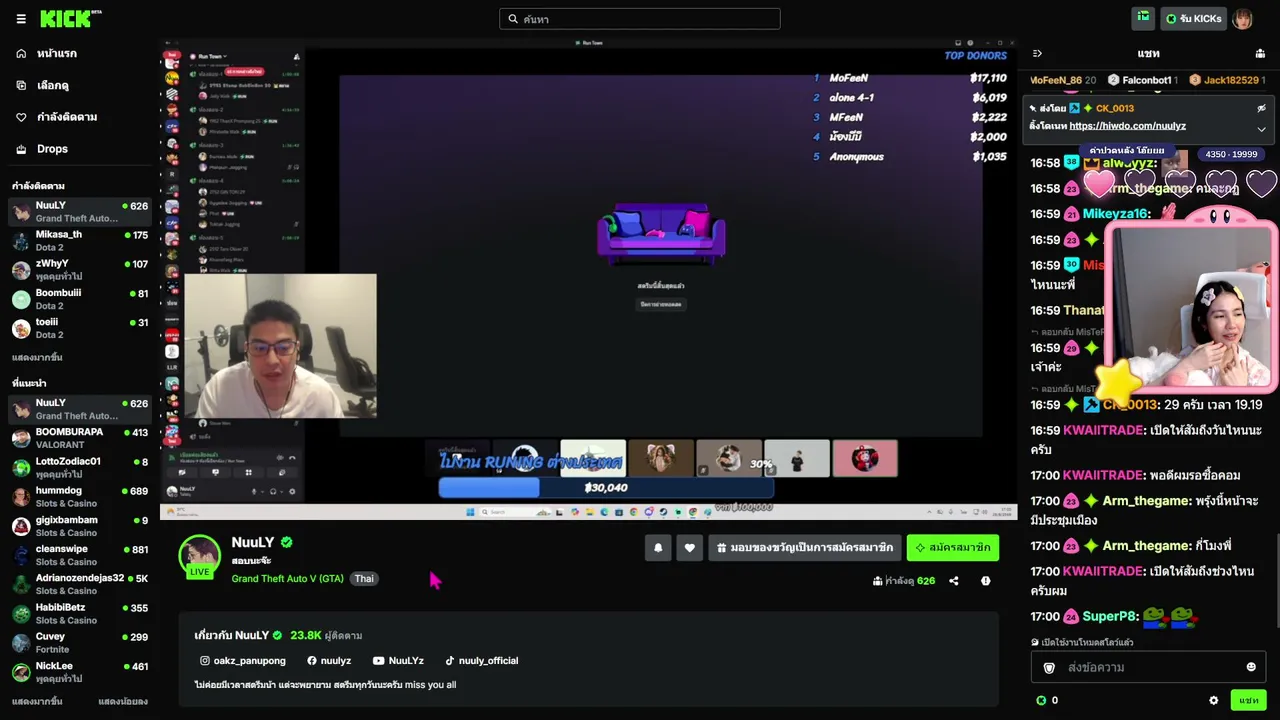Open hummdog recommended channel
Screen dimensions: 1280x720
click(x=80, y=496)
